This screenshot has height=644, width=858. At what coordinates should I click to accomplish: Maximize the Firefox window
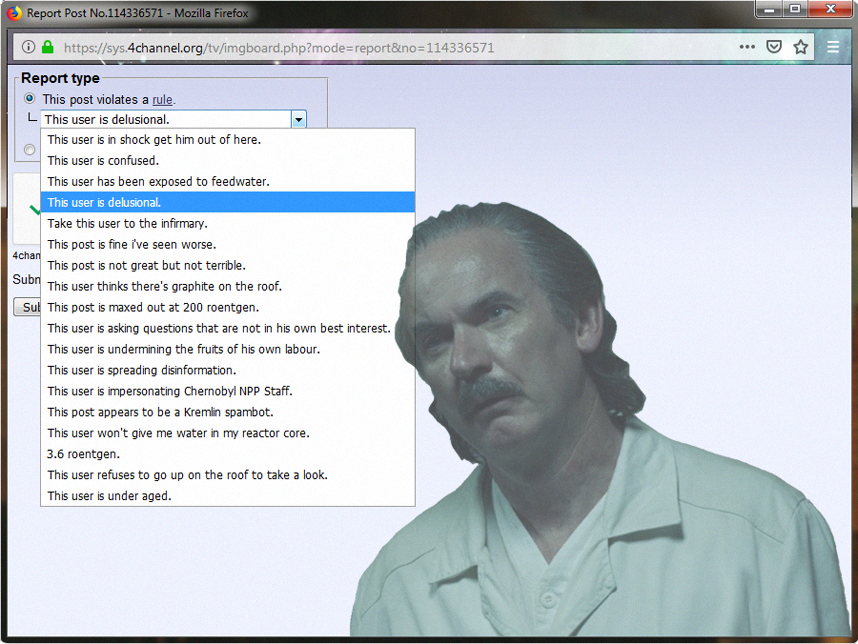click(x=795, y=9)
